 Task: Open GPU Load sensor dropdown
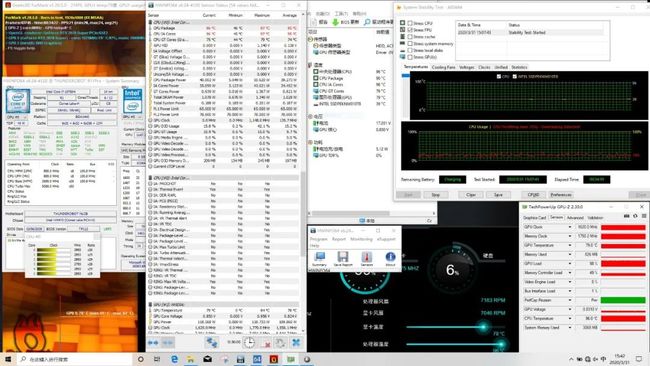pyautogui.click(x=570, y=264)
